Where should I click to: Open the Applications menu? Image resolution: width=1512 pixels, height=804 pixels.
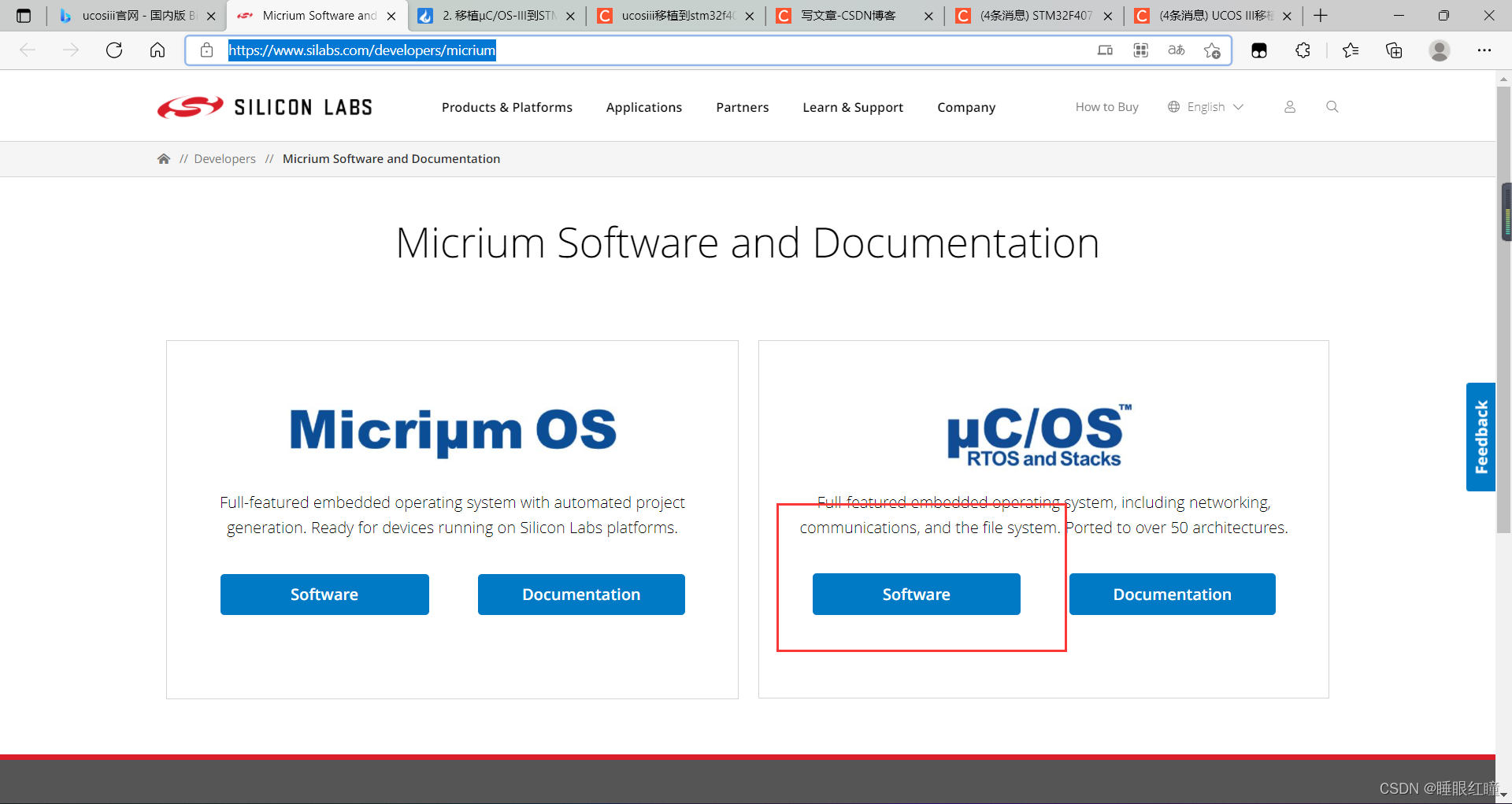pos(644,107)
